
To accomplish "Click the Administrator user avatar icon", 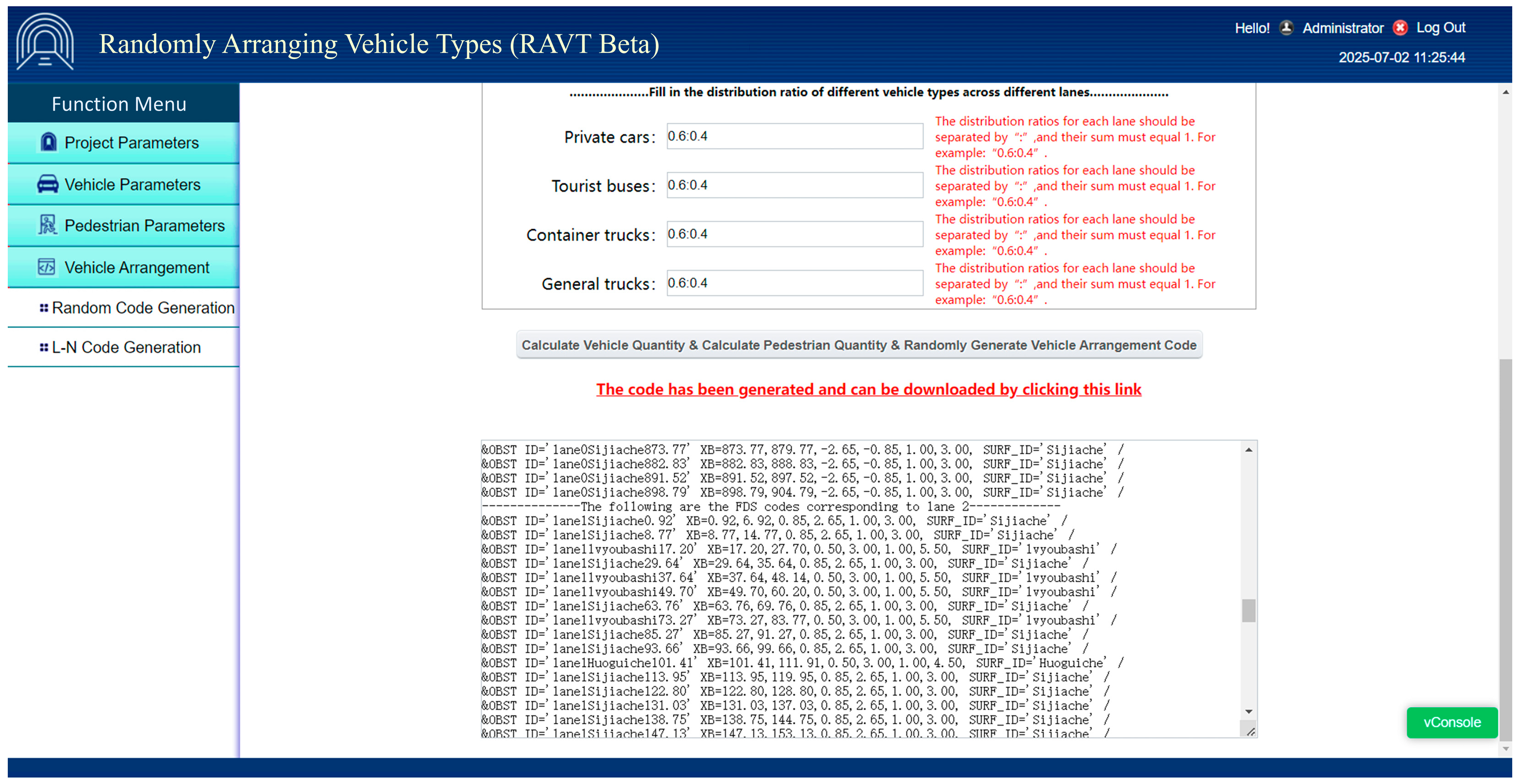I will (x=1286, y=28).
